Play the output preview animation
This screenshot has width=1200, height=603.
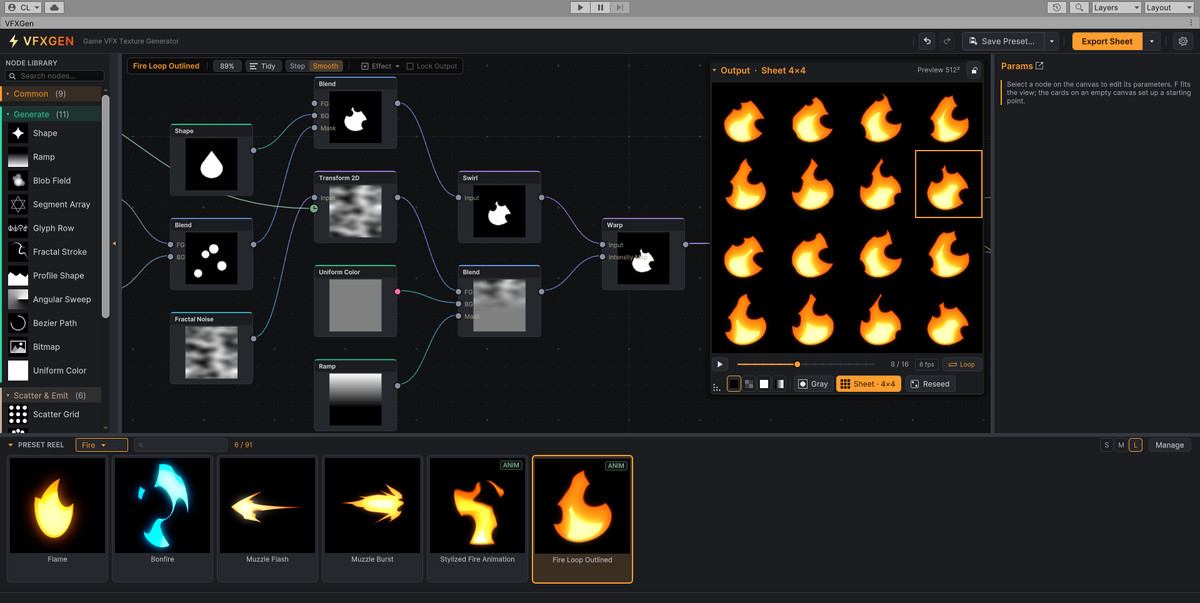(x=720, y=364)
